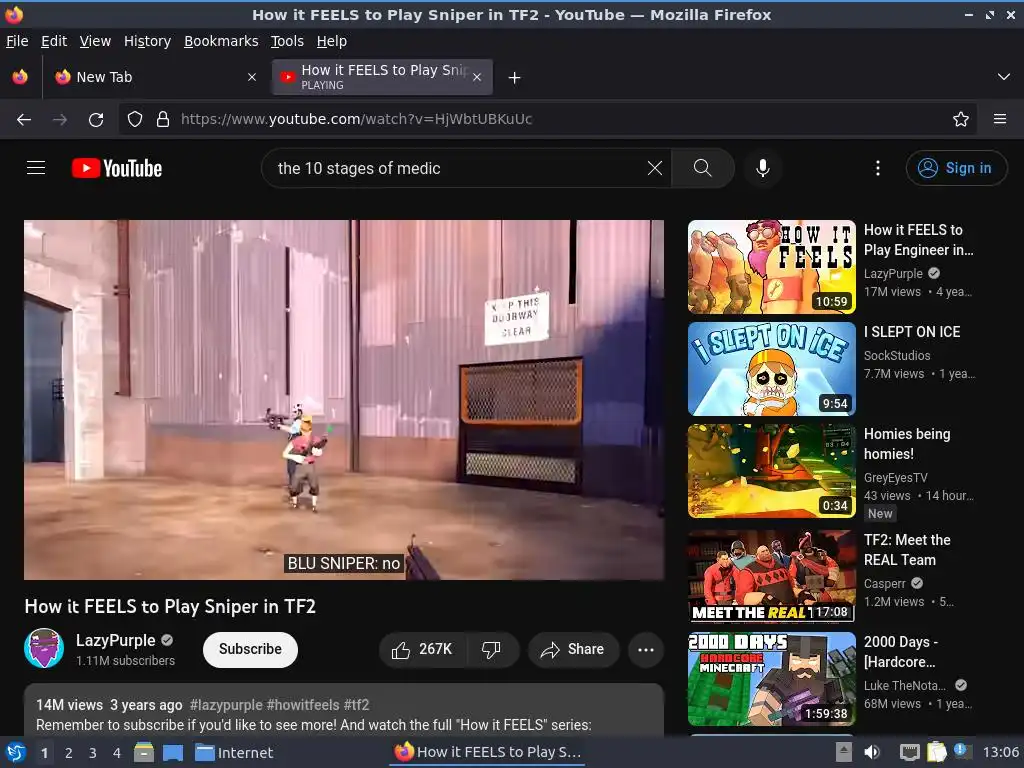Pause the video by clicking the player
Image resolution: width=1024 pixels, height=768 pixels.
pyautogui.click(x=344, y=400)
